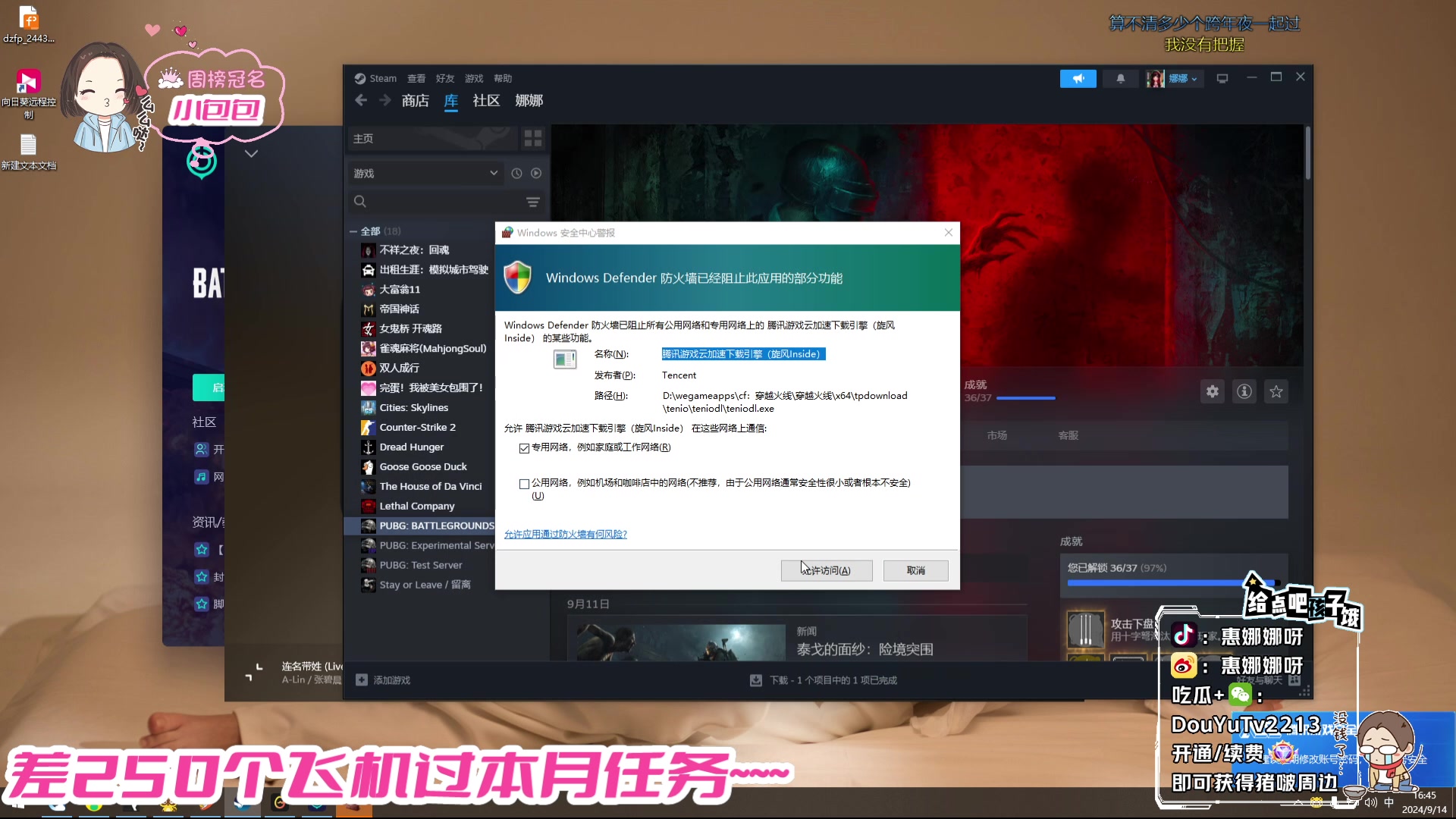Viewport: 1456px width, 819px height.
Task: Click 您已解锁 36/37 progress bar
Action: 1173,582
